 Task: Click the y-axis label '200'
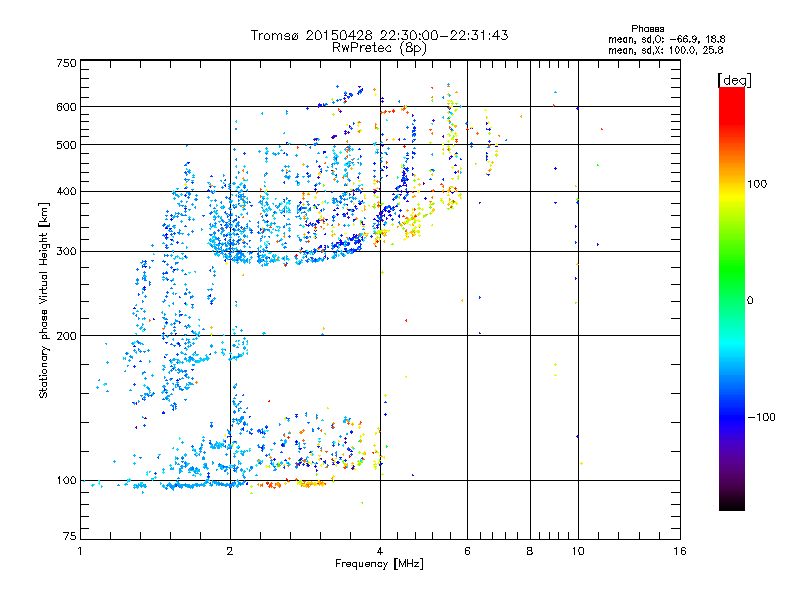point(66,336)
